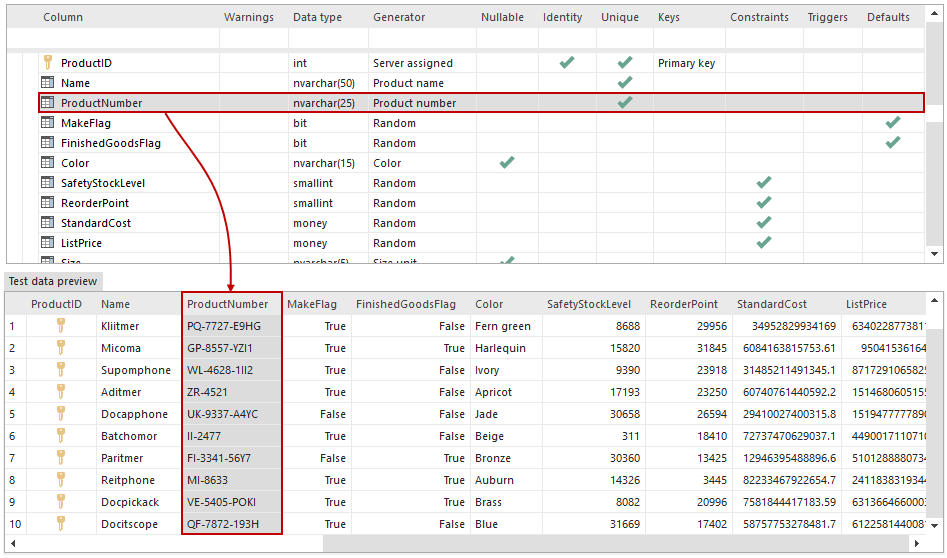Screen dimensions: 947x558
Task: Click the key icon in preview row 1
Action: tap(60, 326)
